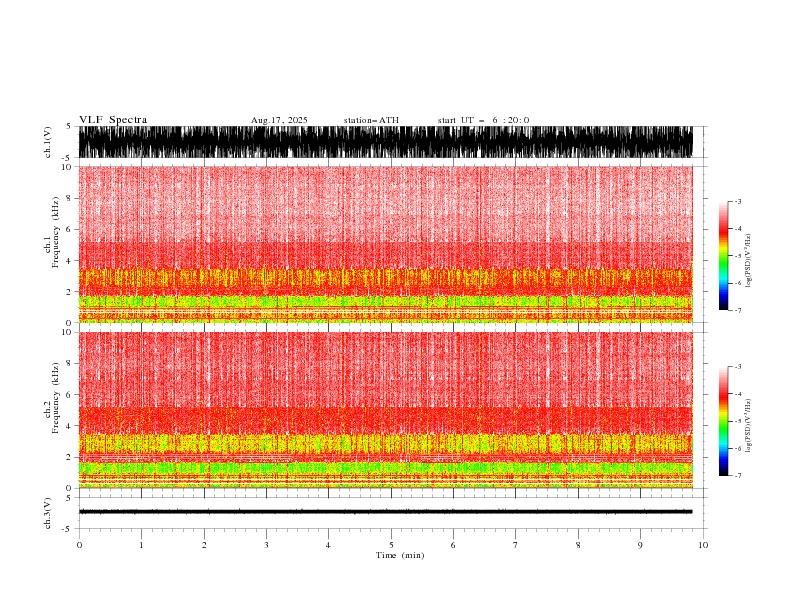Click time axis tick label "7"
The image size is (792, 612).
point(516,545)
